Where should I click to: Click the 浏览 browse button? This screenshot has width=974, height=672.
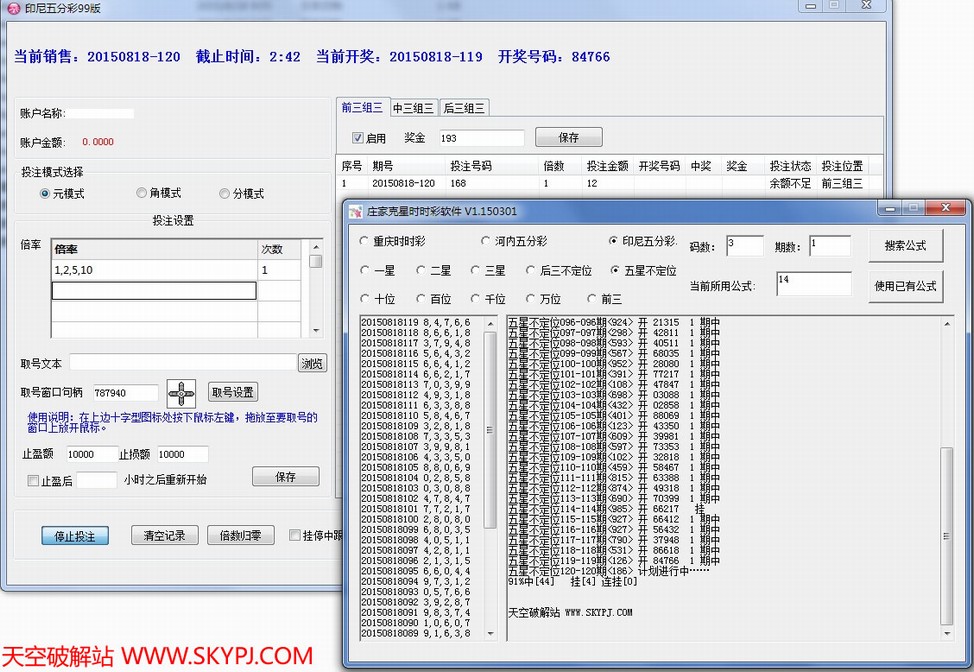pos(313,364)
